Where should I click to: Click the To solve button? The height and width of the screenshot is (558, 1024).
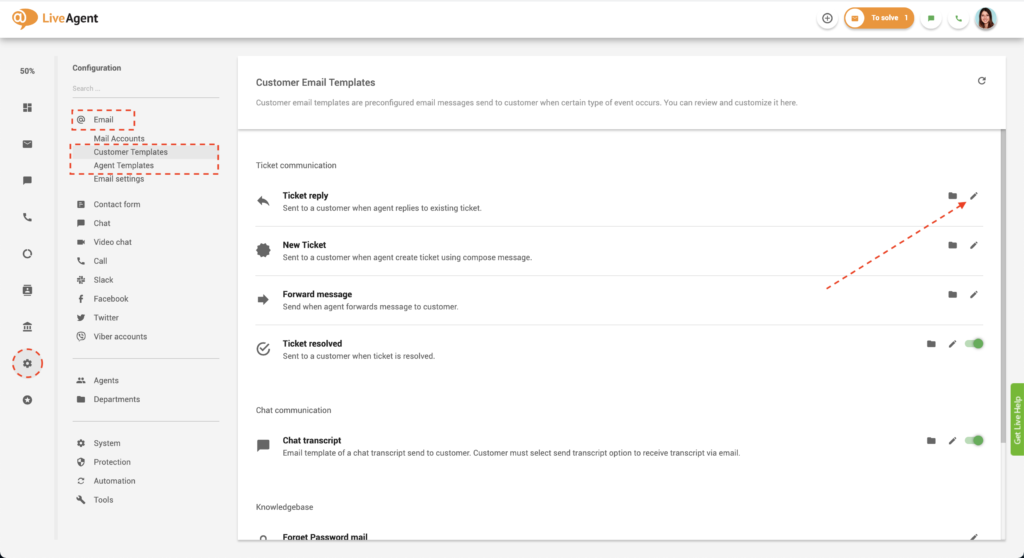coord(879,18)
